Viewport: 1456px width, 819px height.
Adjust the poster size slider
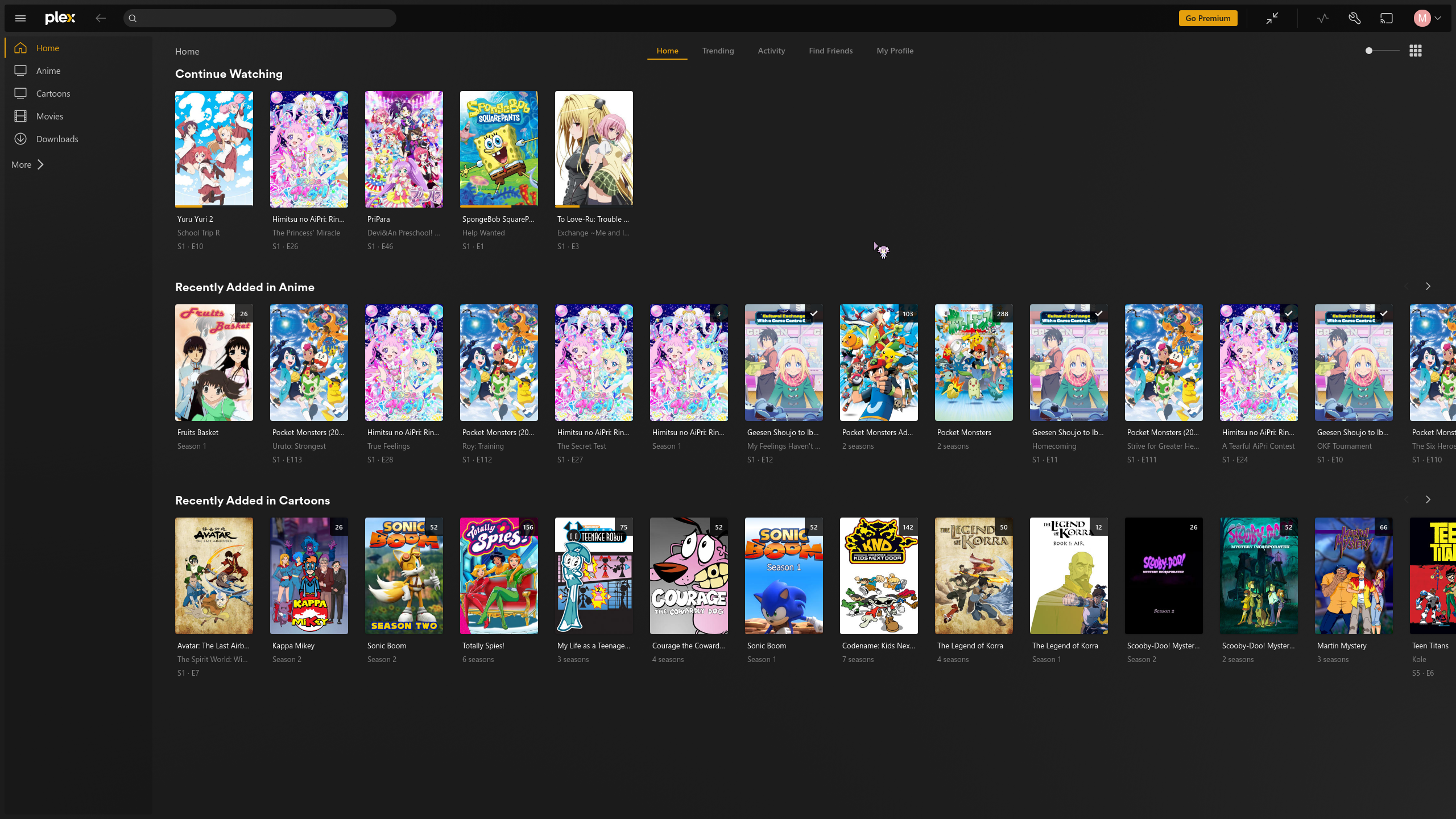point(1369,51)
